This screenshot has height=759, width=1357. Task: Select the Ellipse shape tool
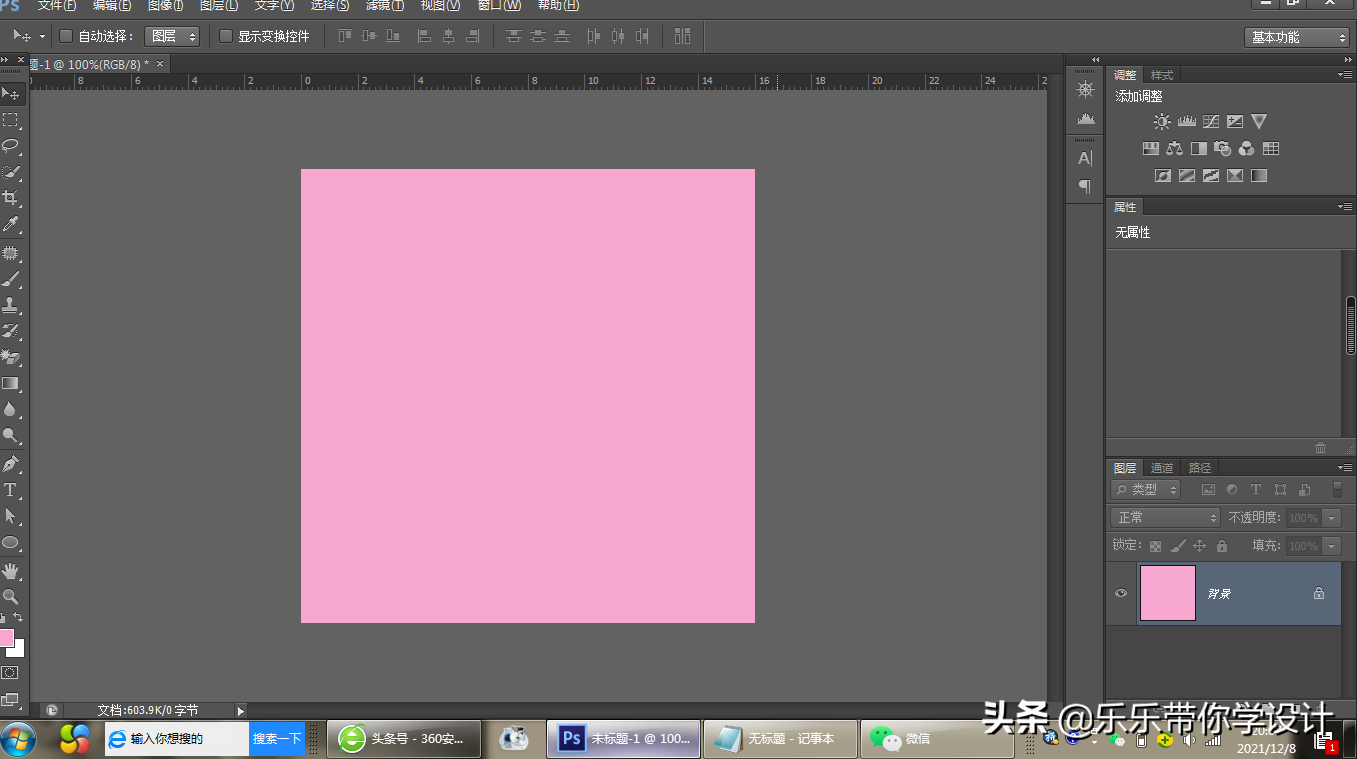click(x=11, y=543)
